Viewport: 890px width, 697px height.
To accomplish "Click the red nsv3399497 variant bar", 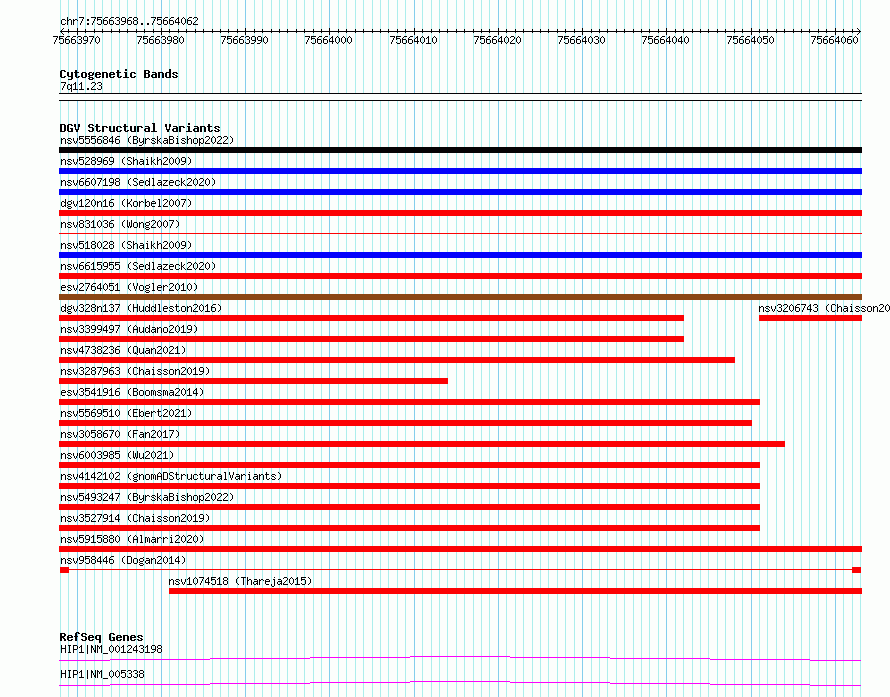I will click(x=371, y=339).
